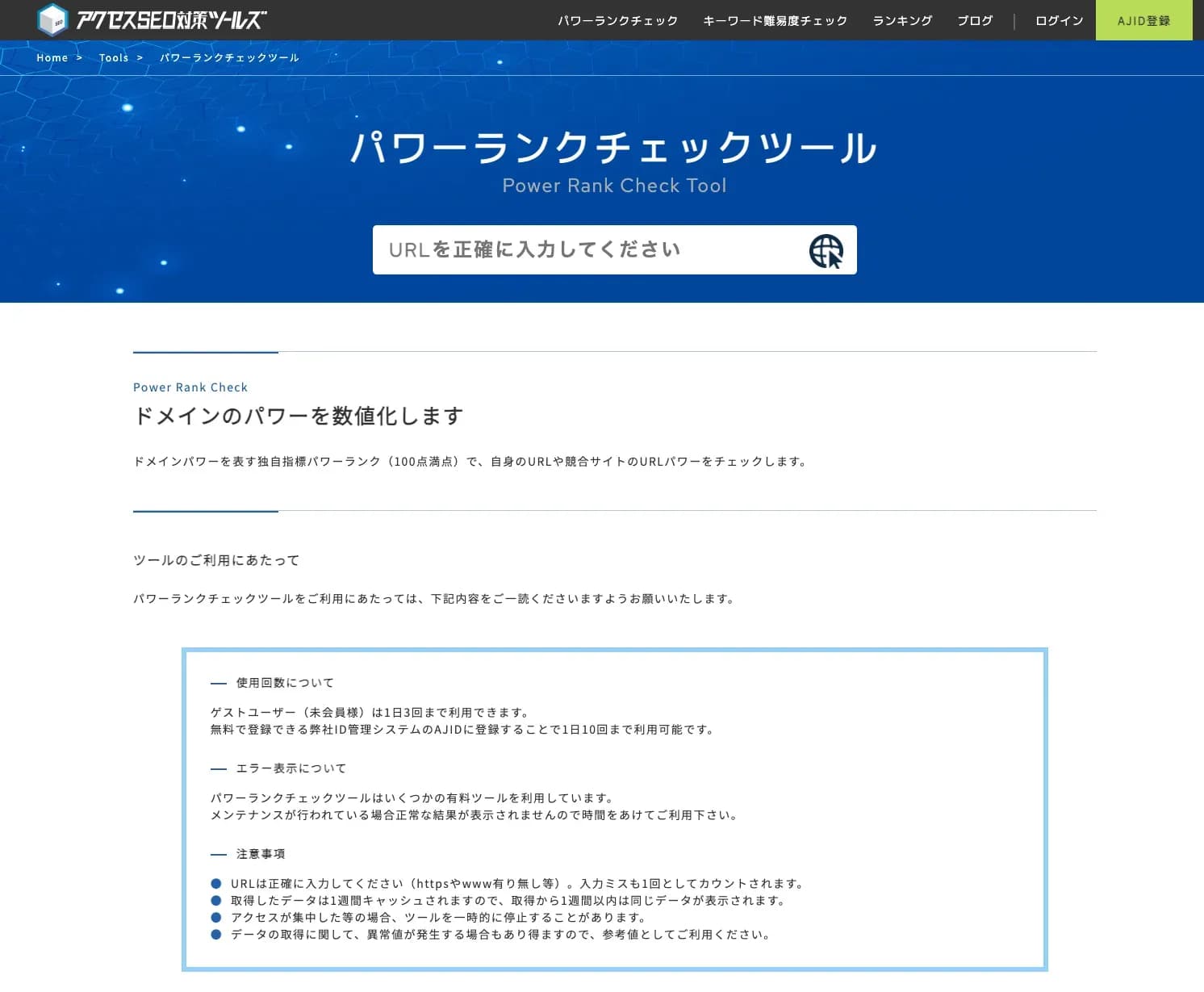Click パワーランクチェックツール in the breadcrumb

point(229,57)
